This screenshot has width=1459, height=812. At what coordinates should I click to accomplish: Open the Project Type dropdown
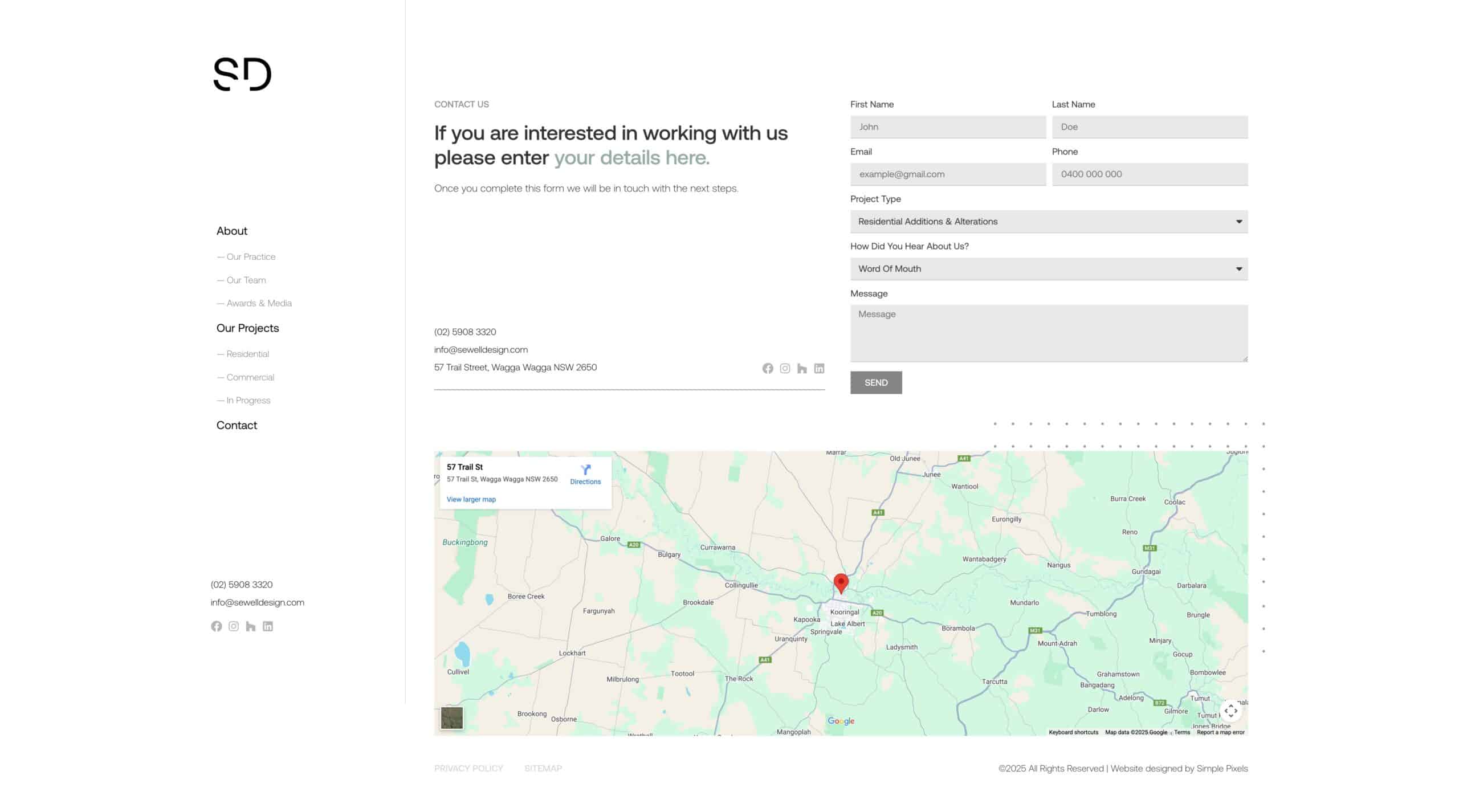[x=1049, y=222]
